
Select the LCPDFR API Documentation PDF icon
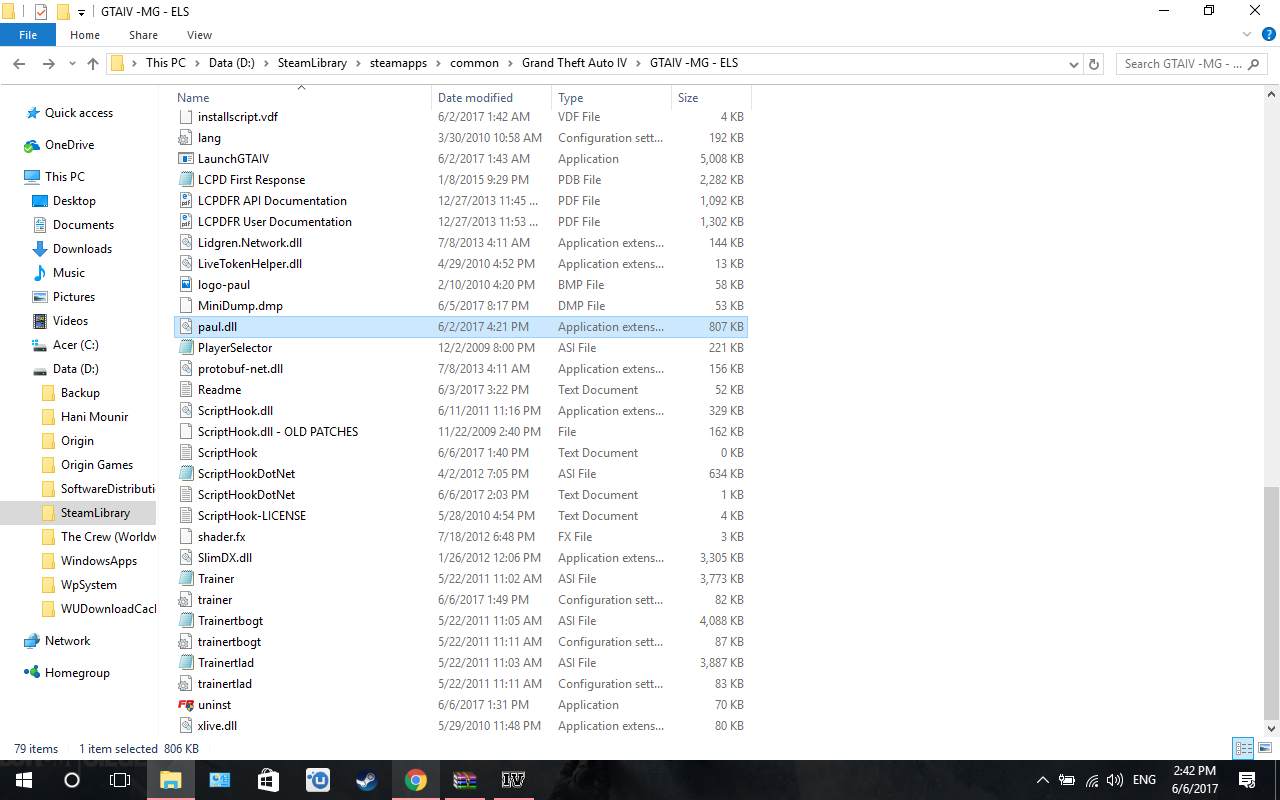[185, 201]
